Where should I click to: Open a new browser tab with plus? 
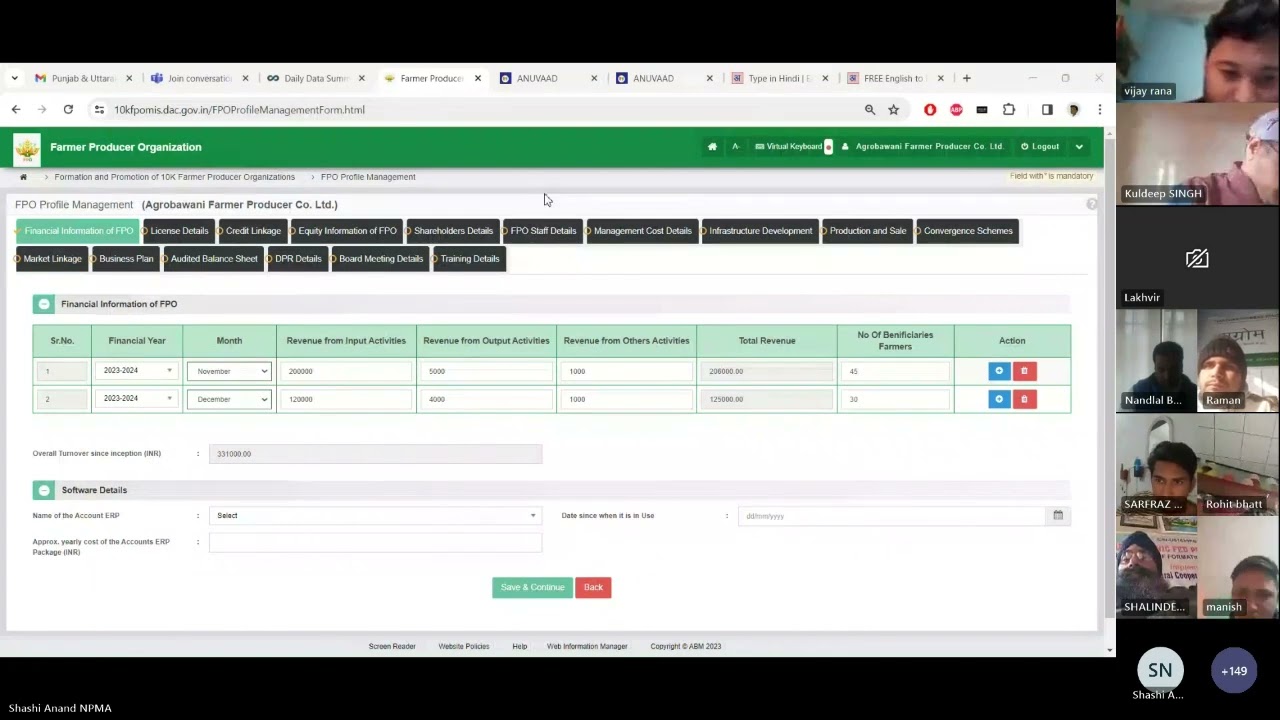[966, 78]
